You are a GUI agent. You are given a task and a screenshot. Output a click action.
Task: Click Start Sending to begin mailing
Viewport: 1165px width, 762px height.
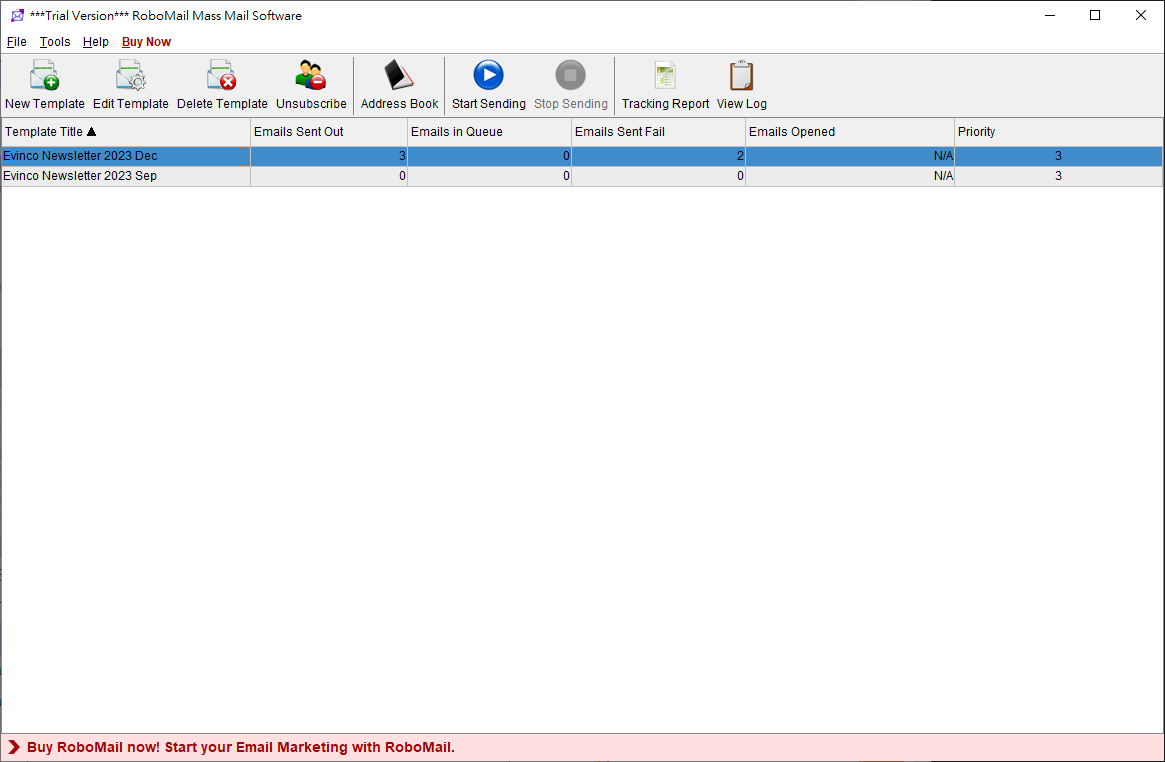(x=487, y=84)
